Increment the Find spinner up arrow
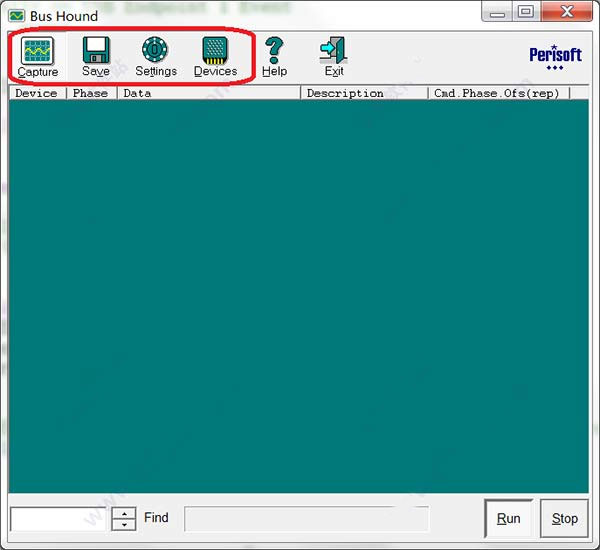Screen dimensions: 600x550 coord(124,513)
